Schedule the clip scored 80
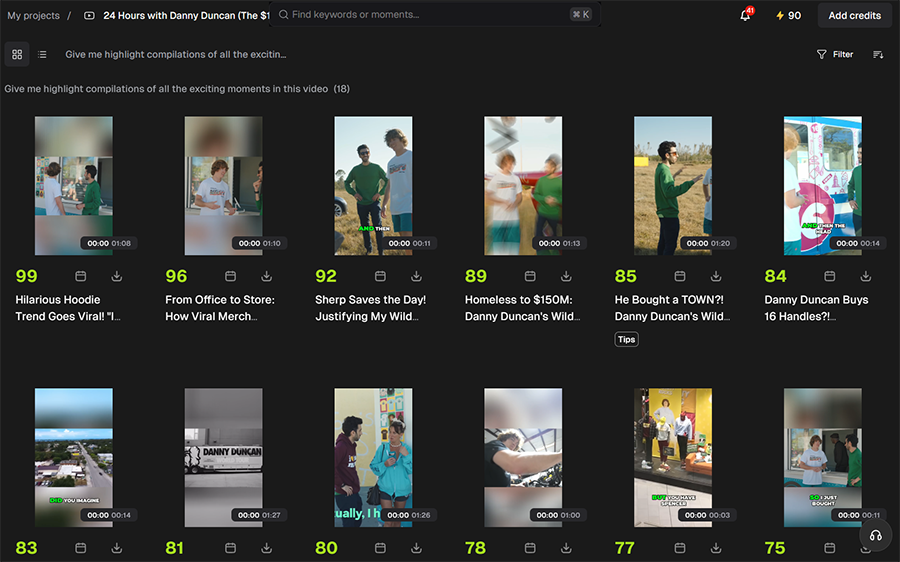Screen dimensions: 900x562 click(381, 548)
